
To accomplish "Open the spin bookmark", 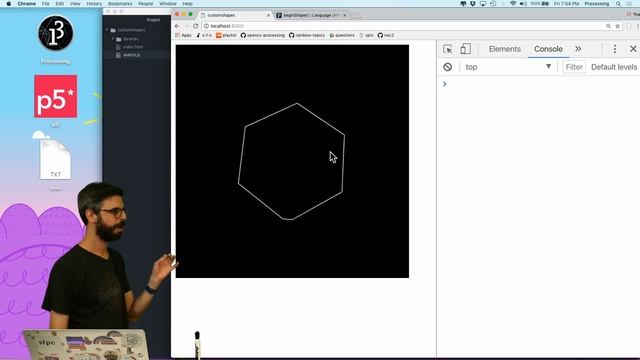I will click(367, 36).
